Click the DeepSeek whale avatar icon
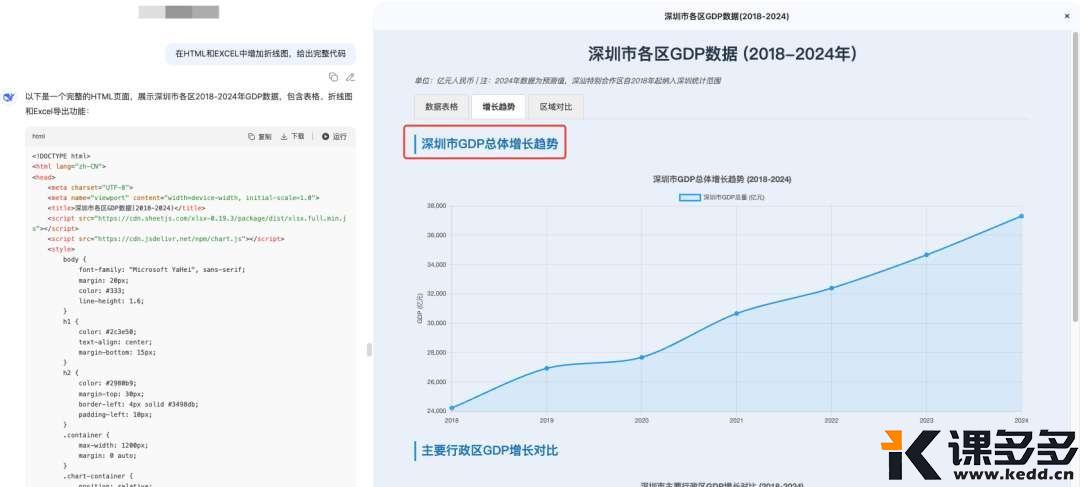Screen dimensions: 1080x487 tap(9, 97)
